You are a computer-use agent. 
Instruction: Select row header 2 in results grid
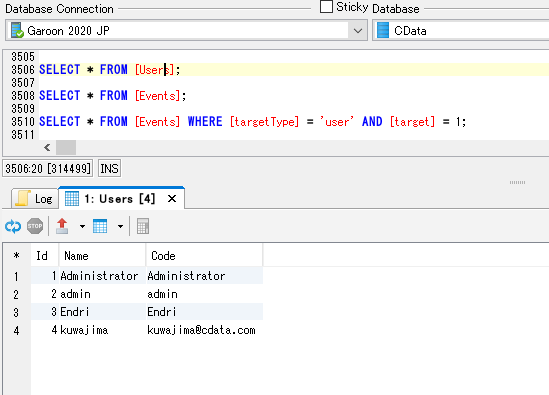click(16, 294)
